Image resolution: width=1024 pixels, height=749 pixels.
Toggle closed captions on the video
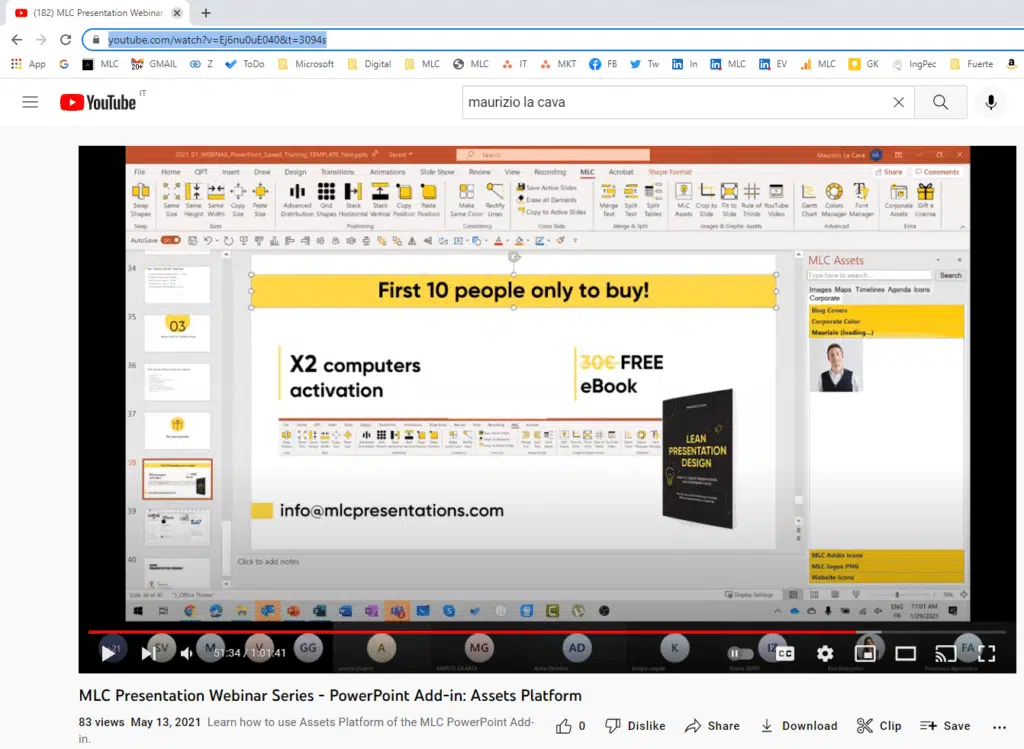pos(785,653)
